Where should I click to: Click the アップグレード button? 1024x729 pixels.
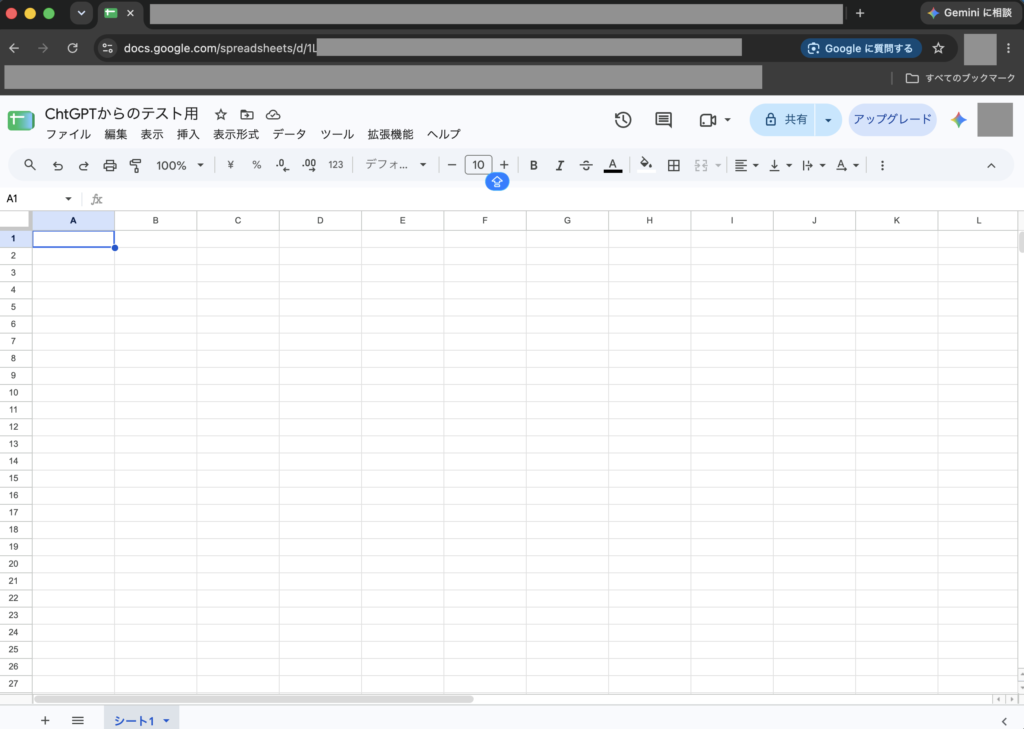pos(892,120)
